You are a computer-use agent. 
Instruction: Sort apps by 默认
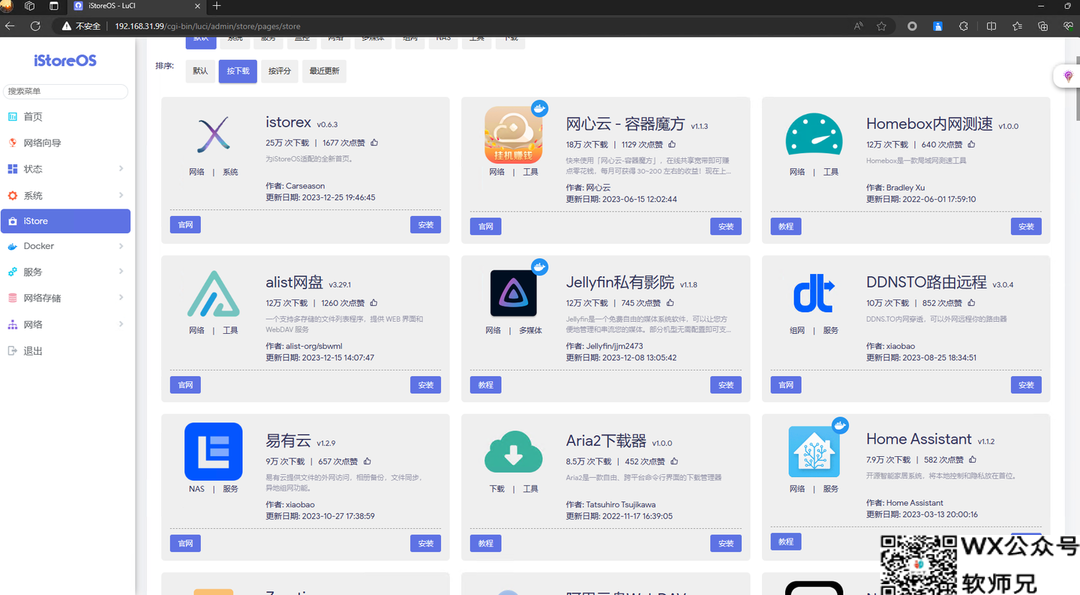click(200, 71)
